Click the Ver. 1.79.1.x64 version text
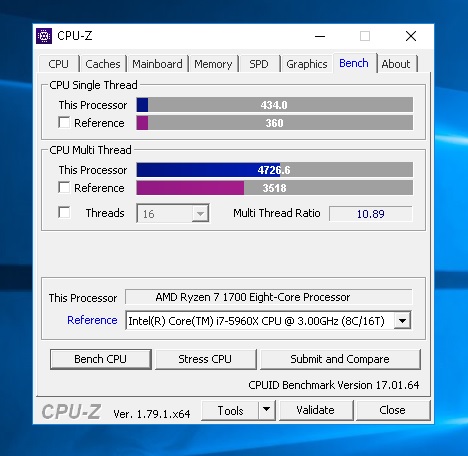This screenshot has width=468, height=456. click(152, 414)
